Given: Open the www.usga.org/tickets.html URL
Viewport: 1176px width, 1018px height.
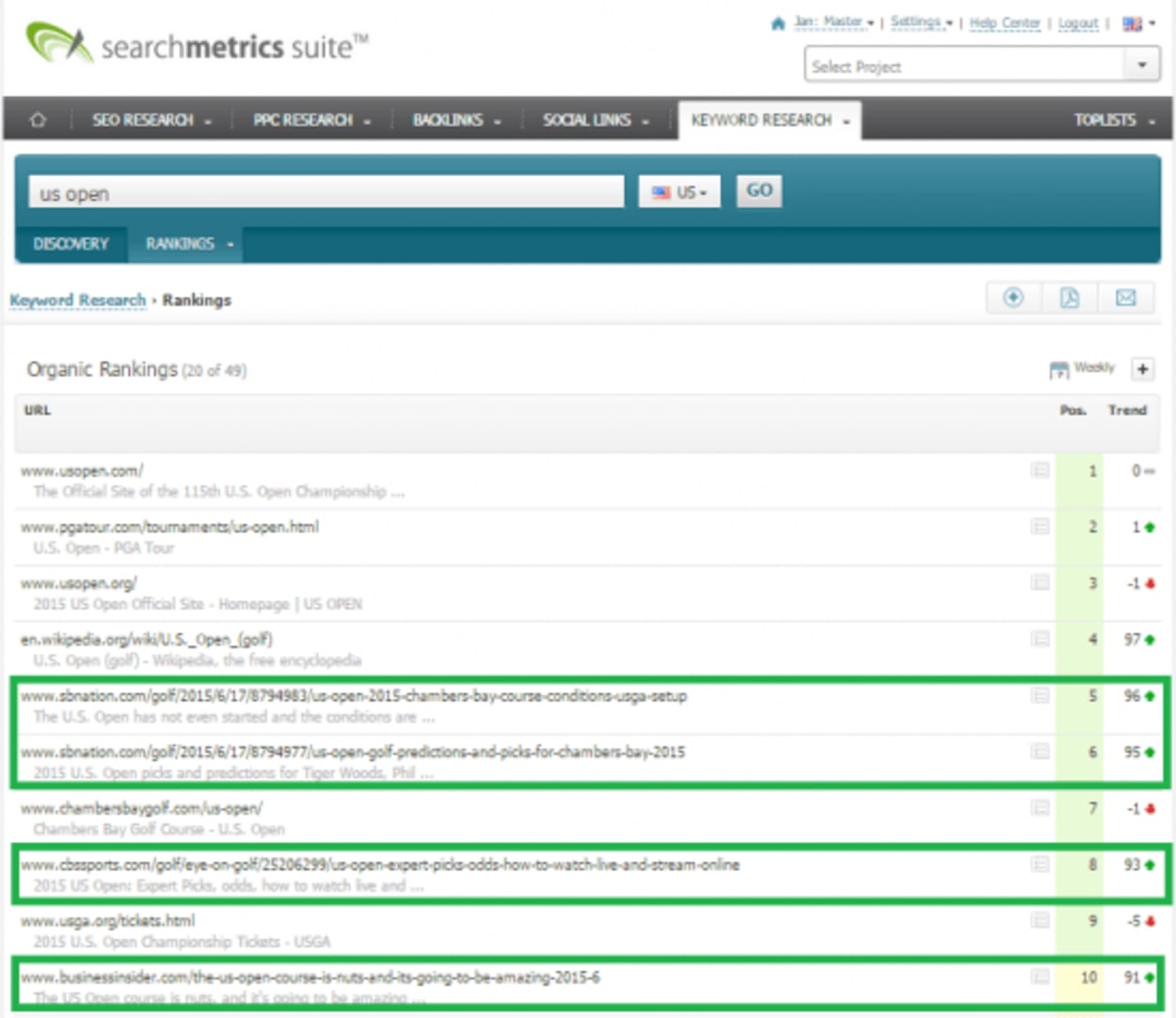Looking at the screenshot, I should pos(108,920).
